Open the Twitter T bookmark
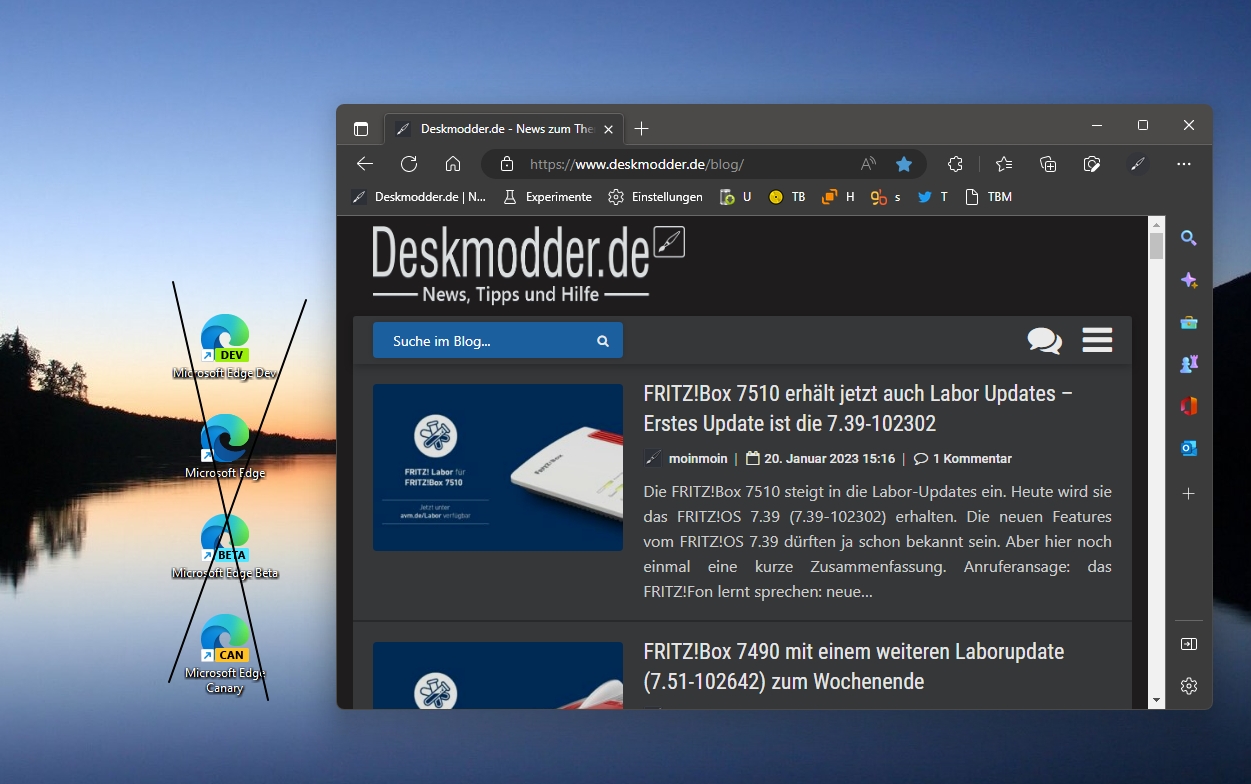 pyautogui.click(x=932, y=197)
